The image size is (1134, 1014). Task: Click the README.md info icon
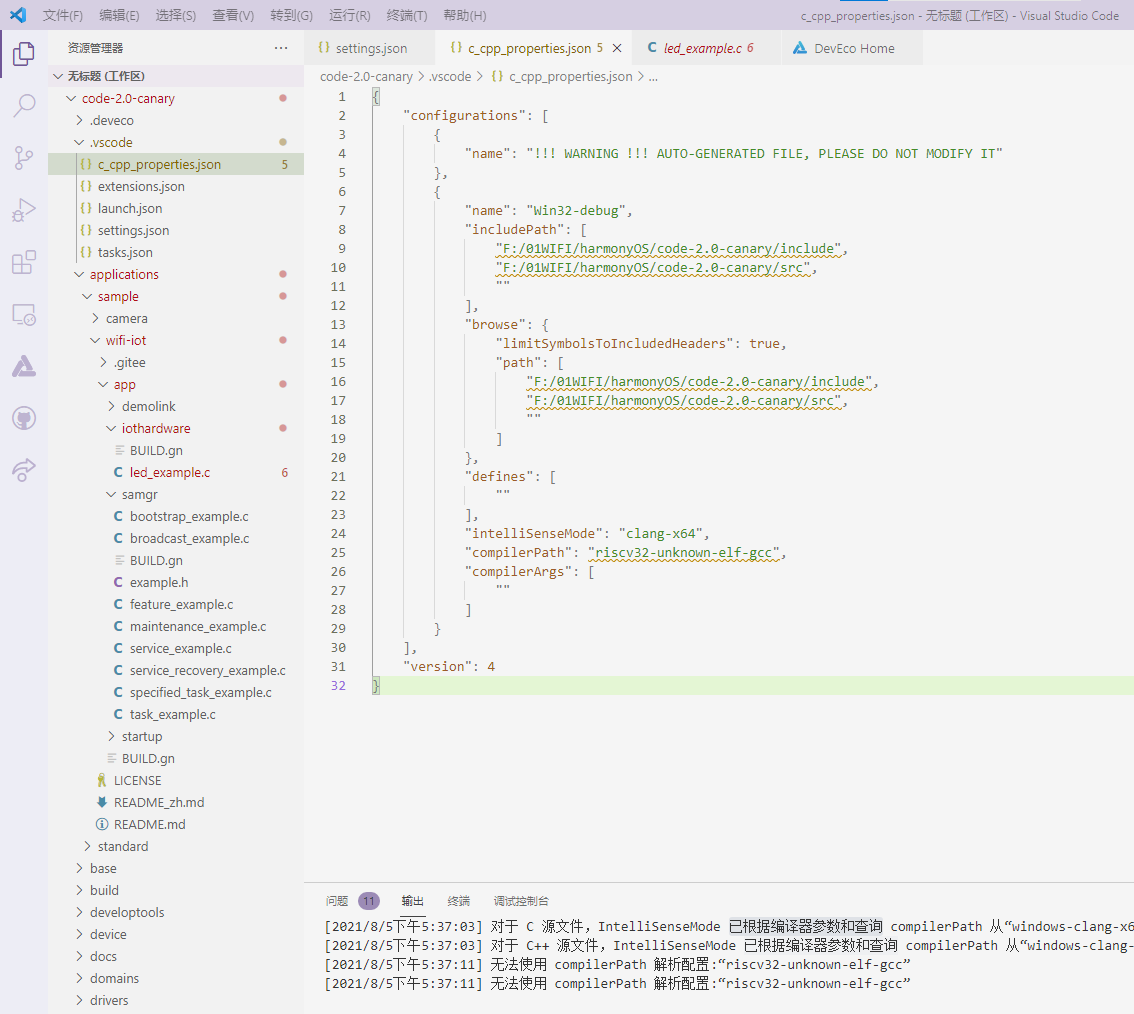[x=102, y=825]
